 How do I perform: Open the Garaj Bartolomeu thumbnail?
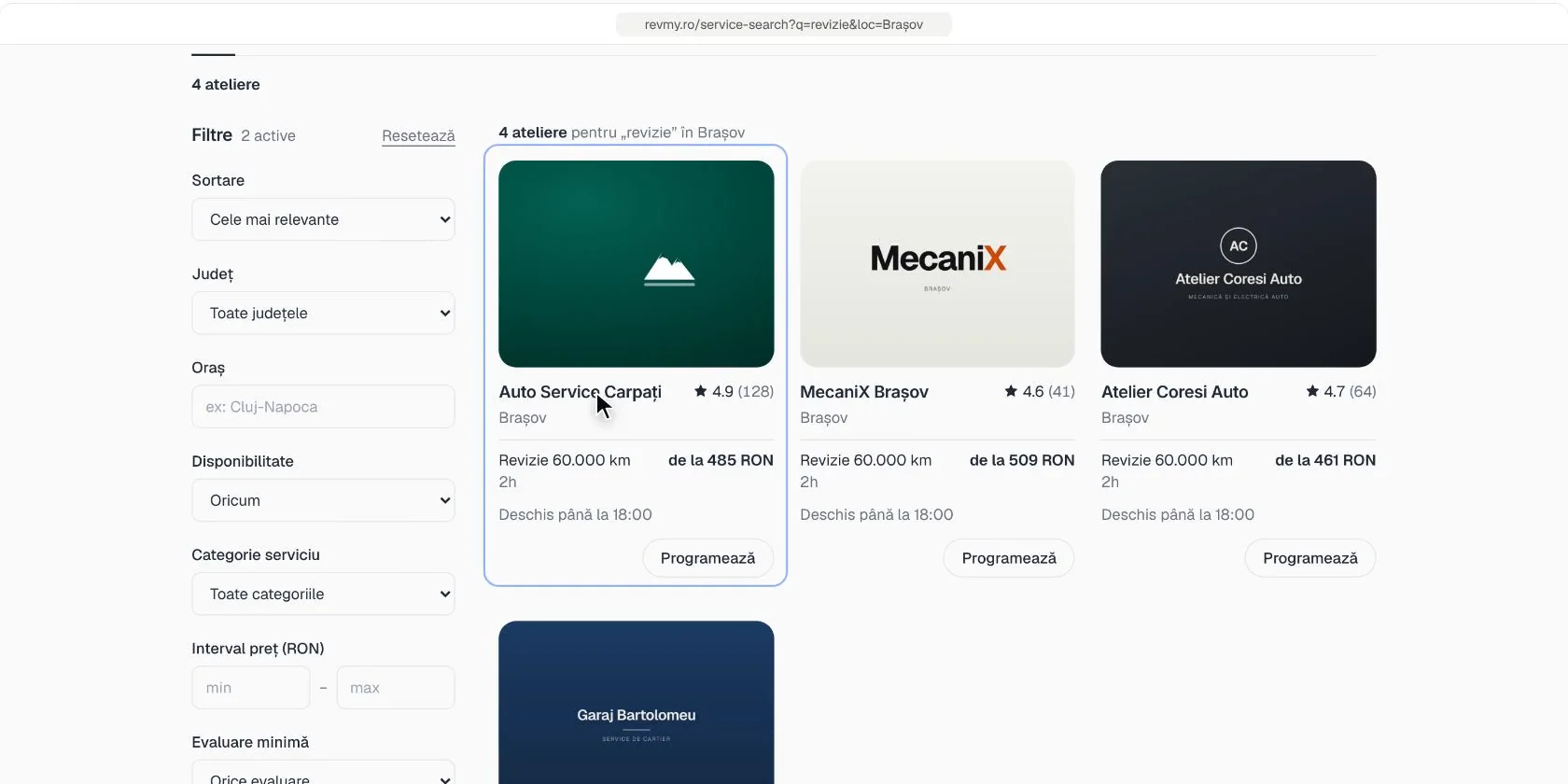pos(637,703)
